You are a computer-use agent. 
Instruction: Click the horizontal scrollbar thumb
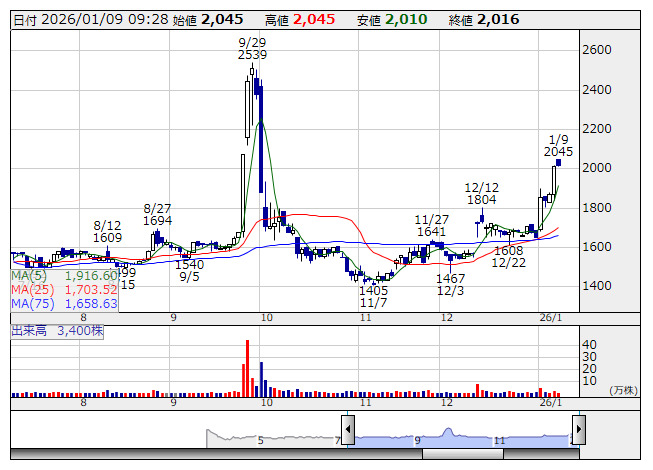click(x=463, y=454)
